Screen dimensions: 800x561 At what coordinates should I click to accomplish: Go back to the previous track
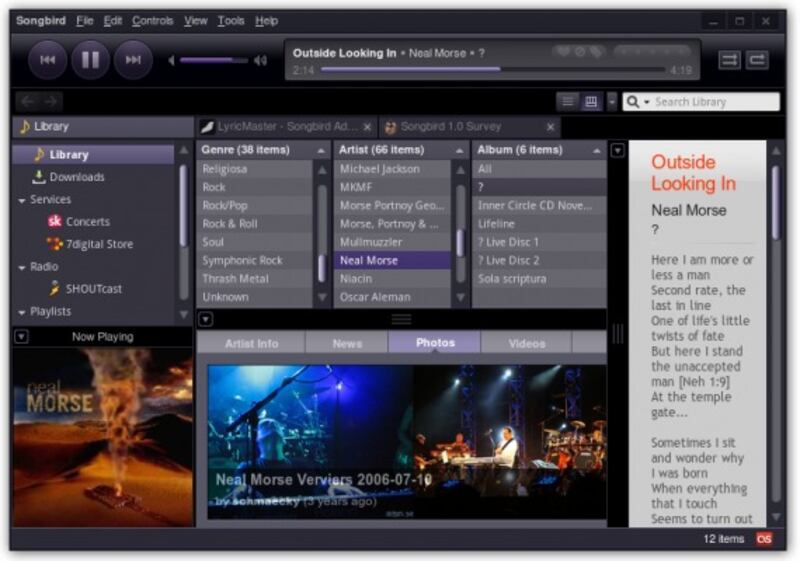47,60
